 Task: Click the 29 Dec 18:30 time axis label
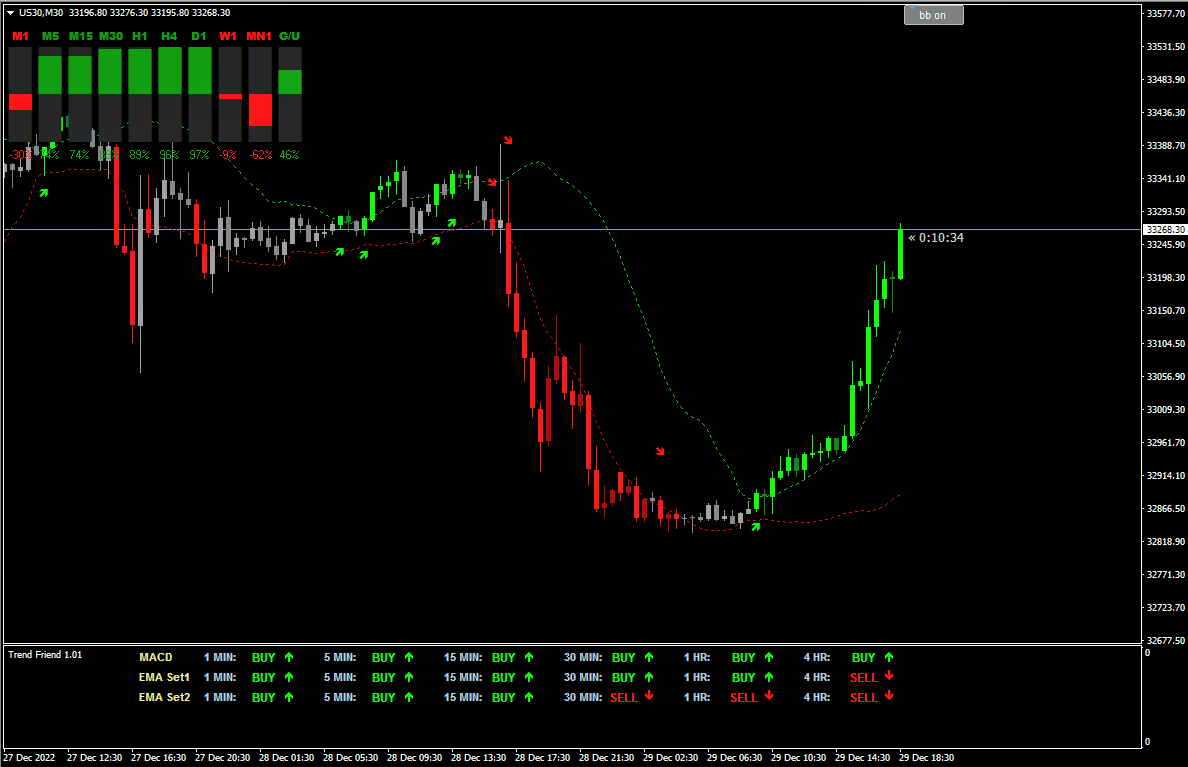[x=926, y=758]
